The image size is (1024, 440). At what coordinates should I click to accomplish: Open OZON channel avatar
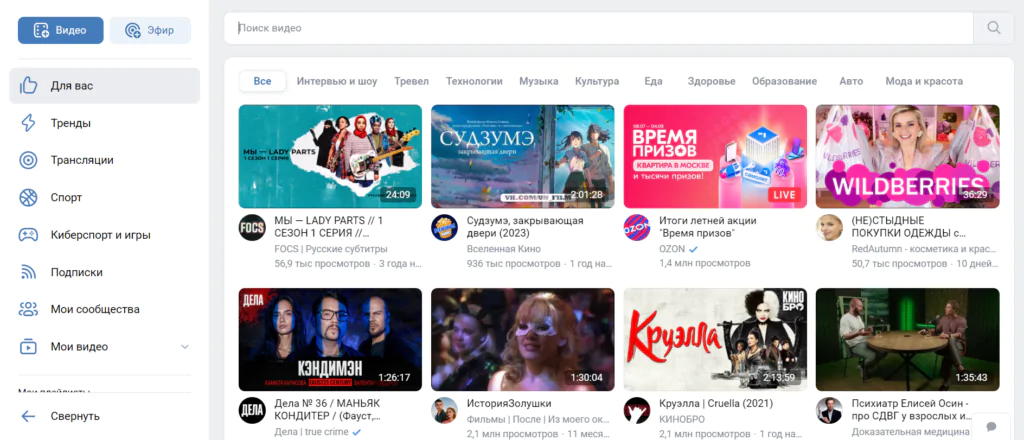tap(637, 227)
